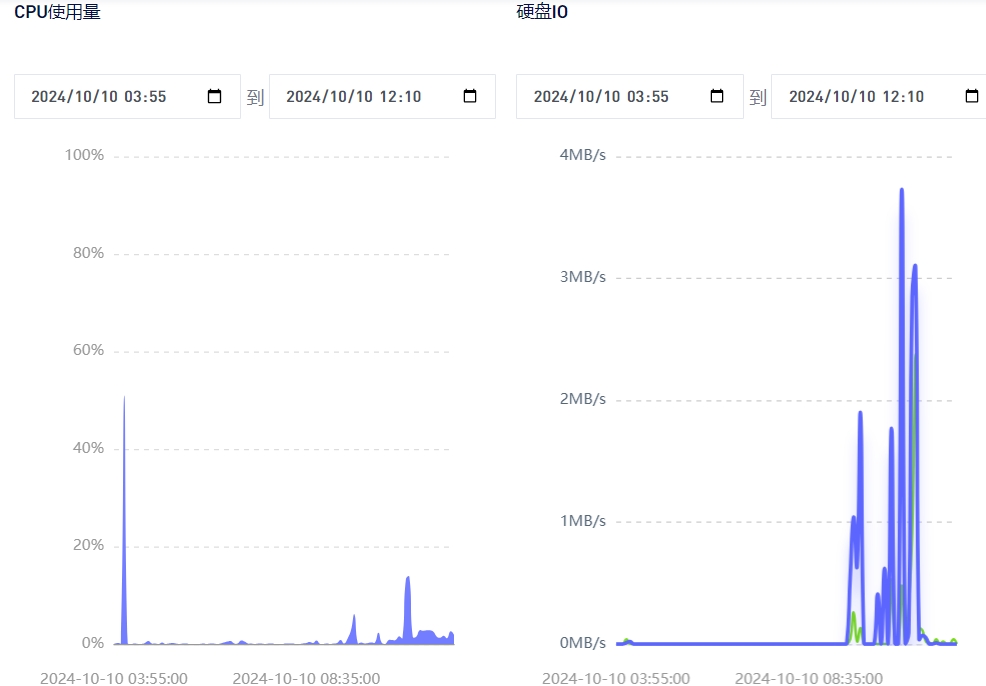This screenshot has width=986, height=686.
Task: Select the CPU使用量 chart title
Action: (57, 13)
